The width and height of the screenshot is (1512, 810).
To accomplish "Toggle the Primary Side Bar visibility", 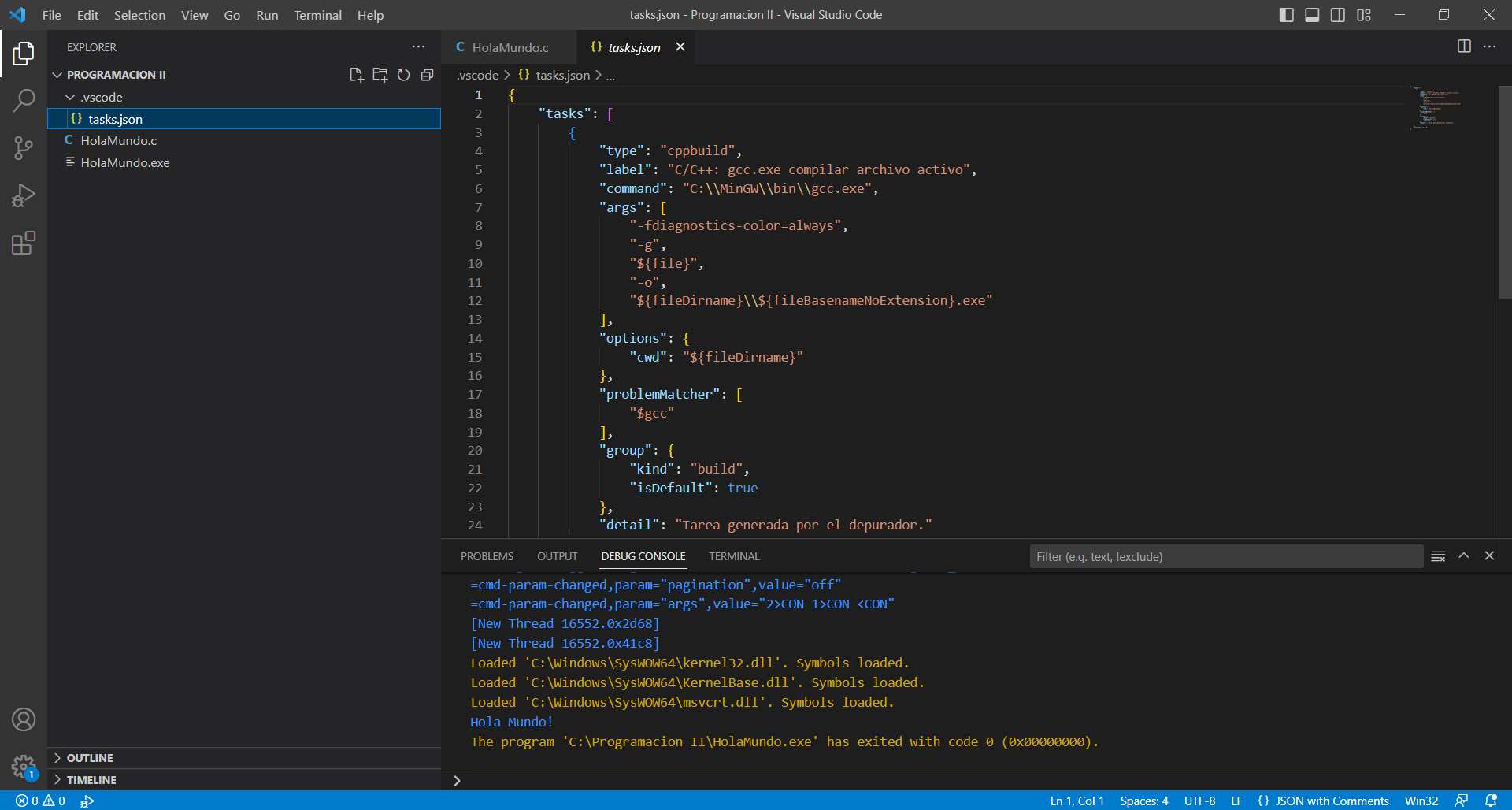I will pos(1286,14).
